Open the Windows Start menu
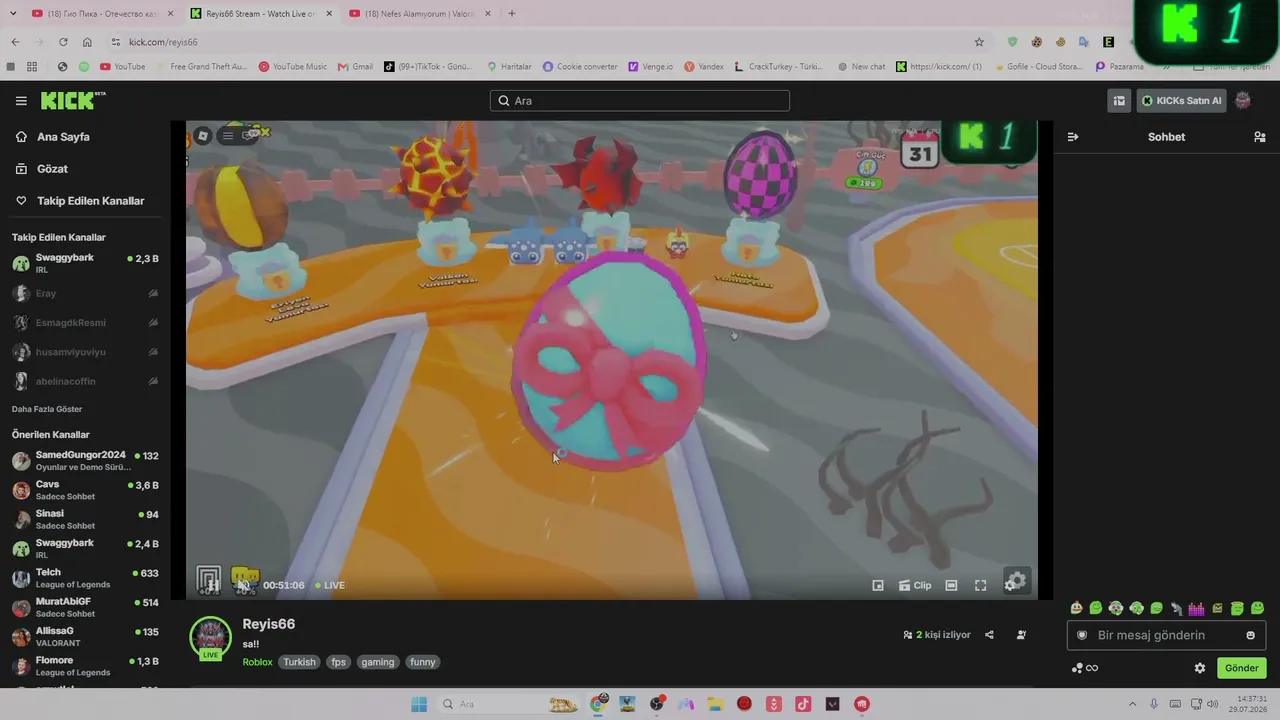The width and height of the screenshot is (1280, 720). coord(419,704)
